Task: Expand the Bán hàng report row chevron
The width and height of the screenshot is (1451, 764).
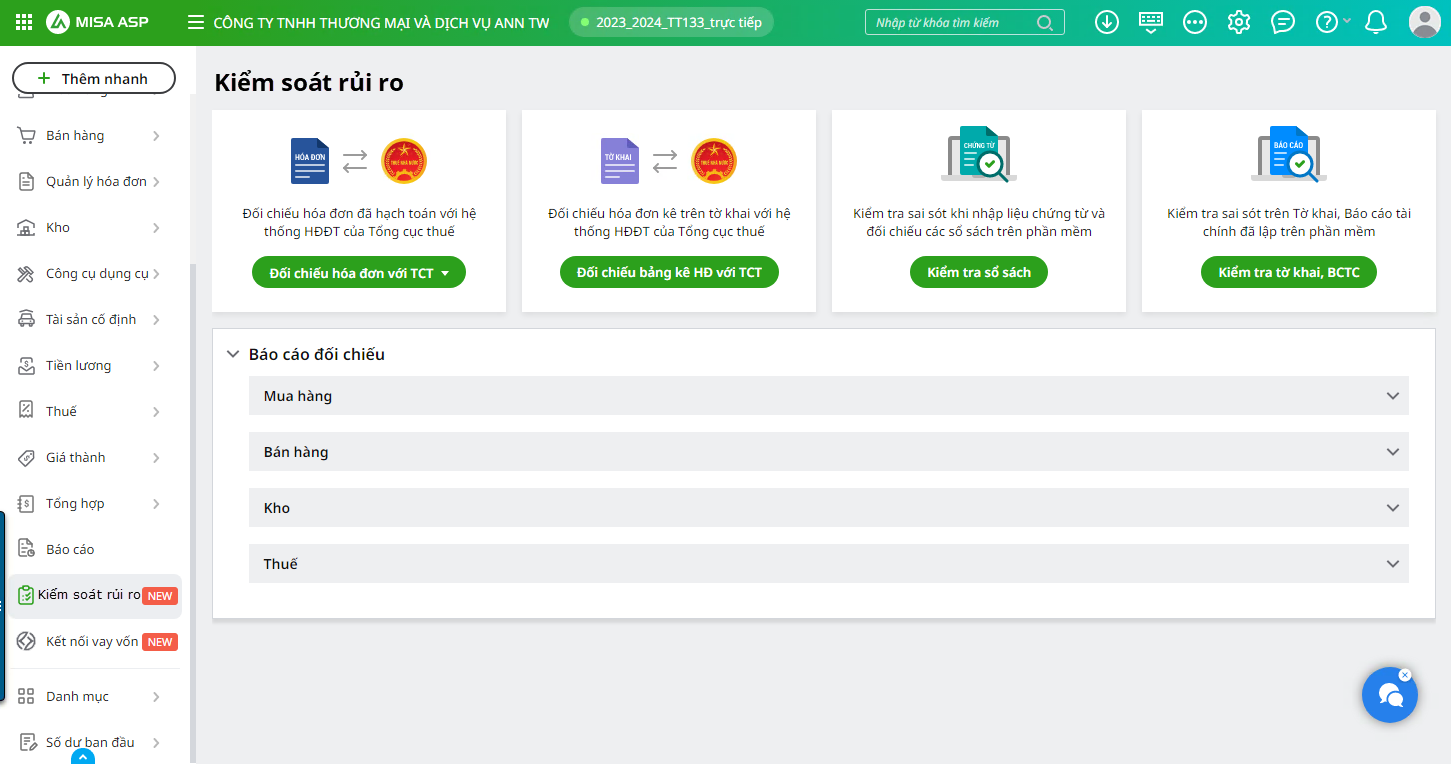Action: pos(1393,452)
